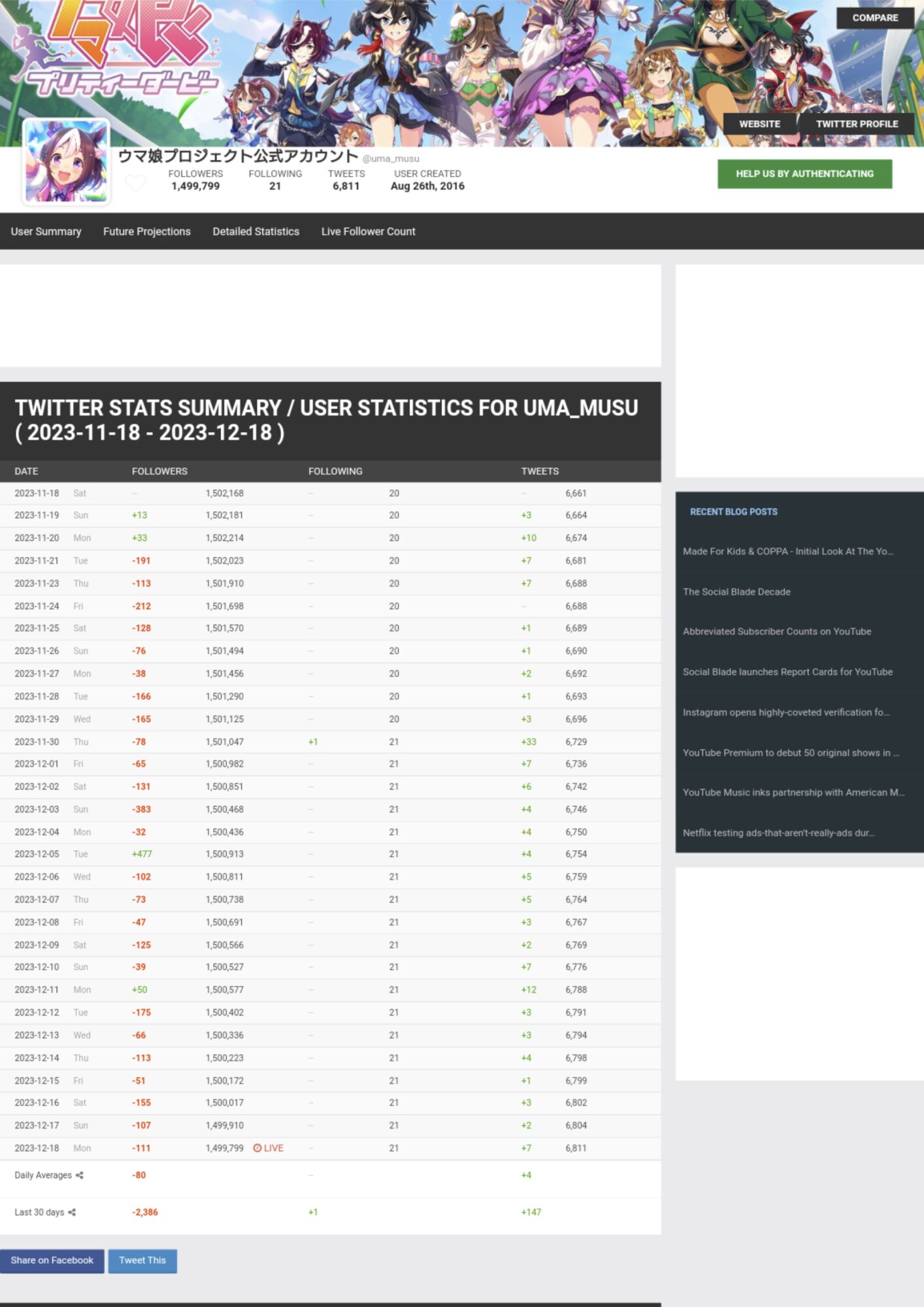Viewport: 924px width, 1307px height.
Task: Open 'Social Blade launches Report Cards' post
Action: pyautogui.click(x=787, y=672)
